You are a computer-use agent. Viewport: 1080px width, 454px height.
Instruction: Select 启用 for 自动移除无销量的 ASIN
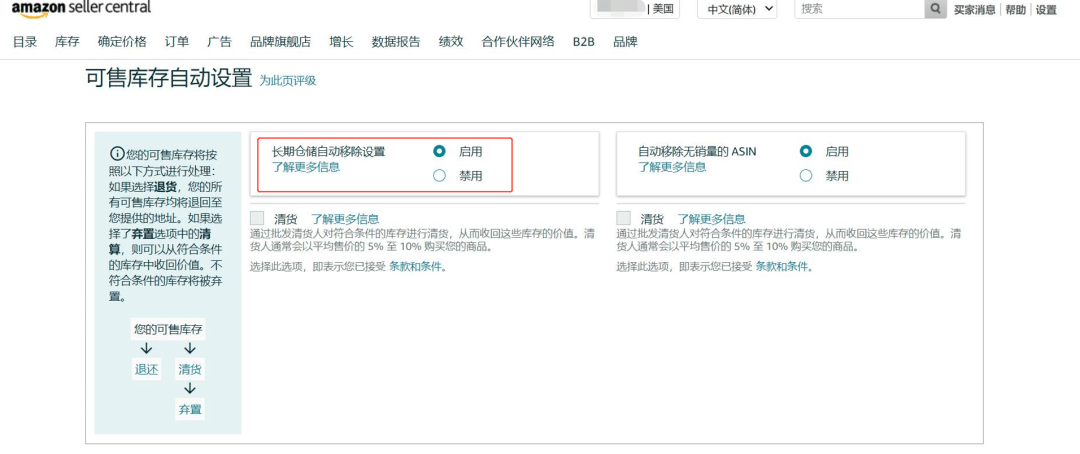[806, 151]
